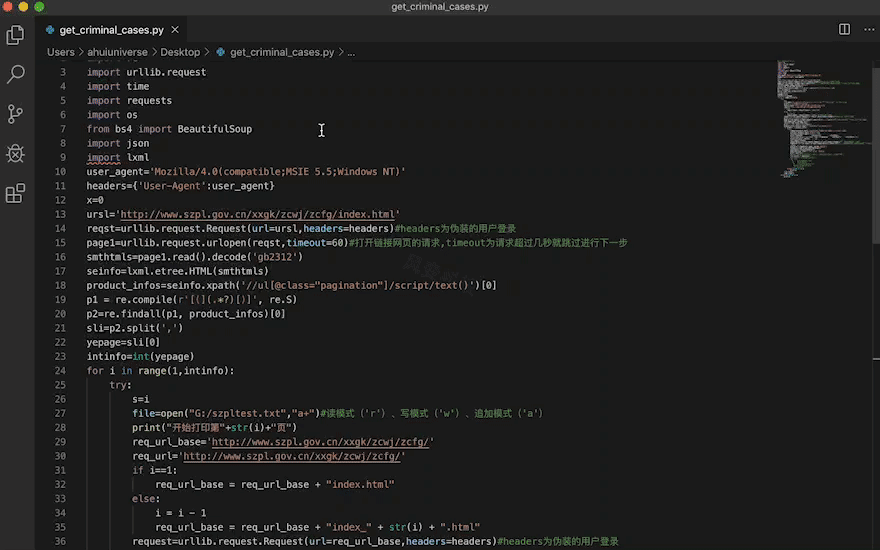Click 'intinfo=int(yepage)' on line 23
The height and width of the screenshot is (550, 880).
(x=140, y=356)
